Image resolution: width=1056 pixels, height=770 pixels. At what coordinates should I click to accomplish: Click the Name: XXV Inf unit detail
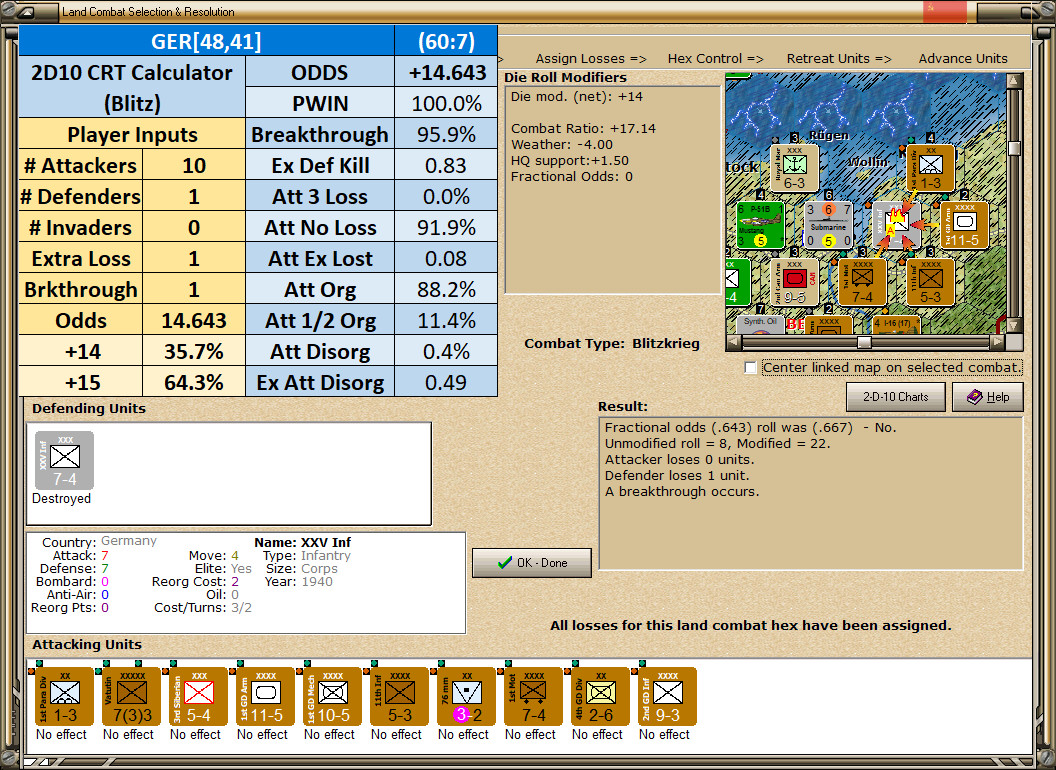pyautogui.click(x=302, y=542)
